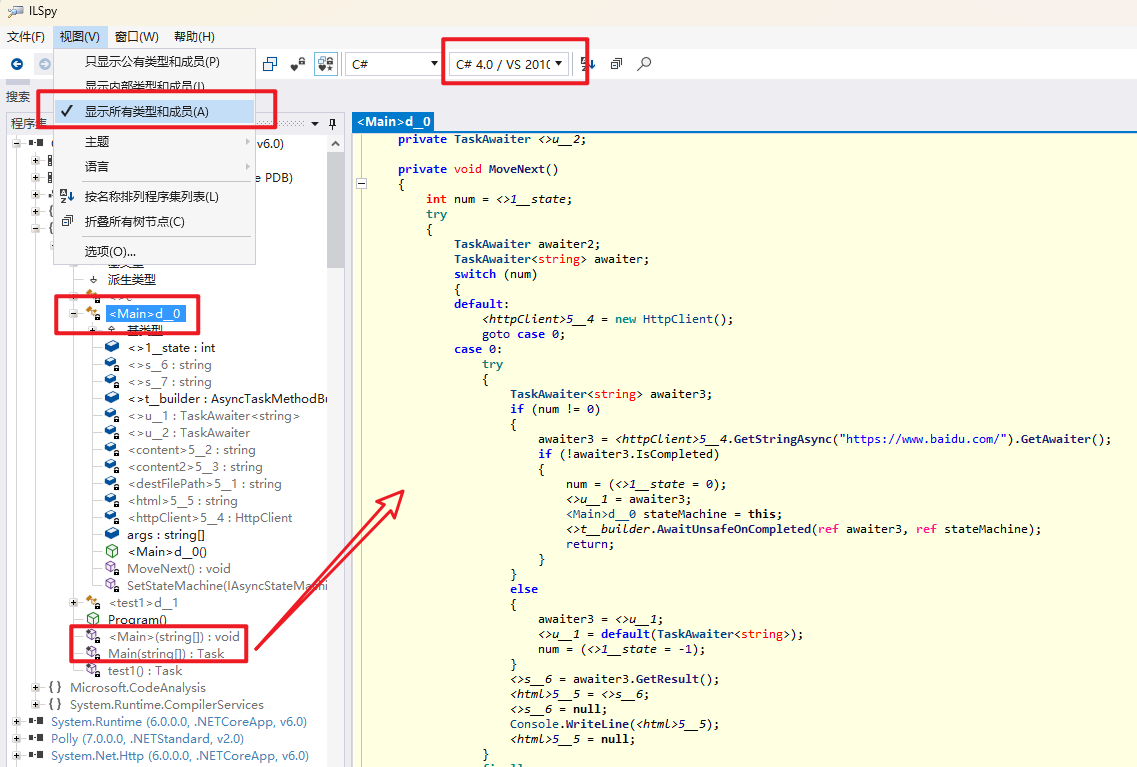Open search with the magnifier icon
Screen dimensions: 1137x767
pyautogui.click(x=644, y=64)
